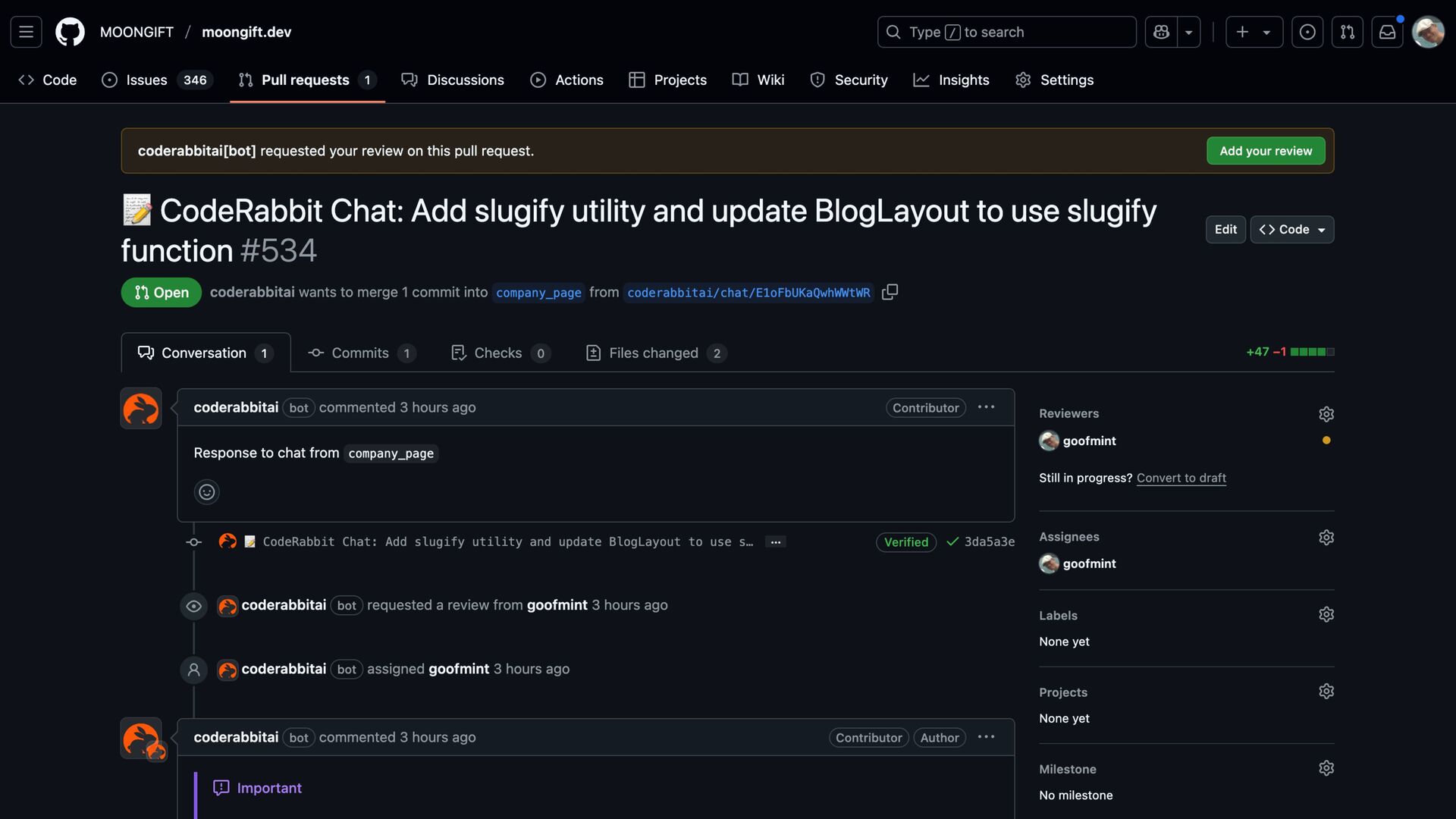Screen dimensions: 1456x819
Task: Open the notifications inbox icon
Action: click(1387, 32)
